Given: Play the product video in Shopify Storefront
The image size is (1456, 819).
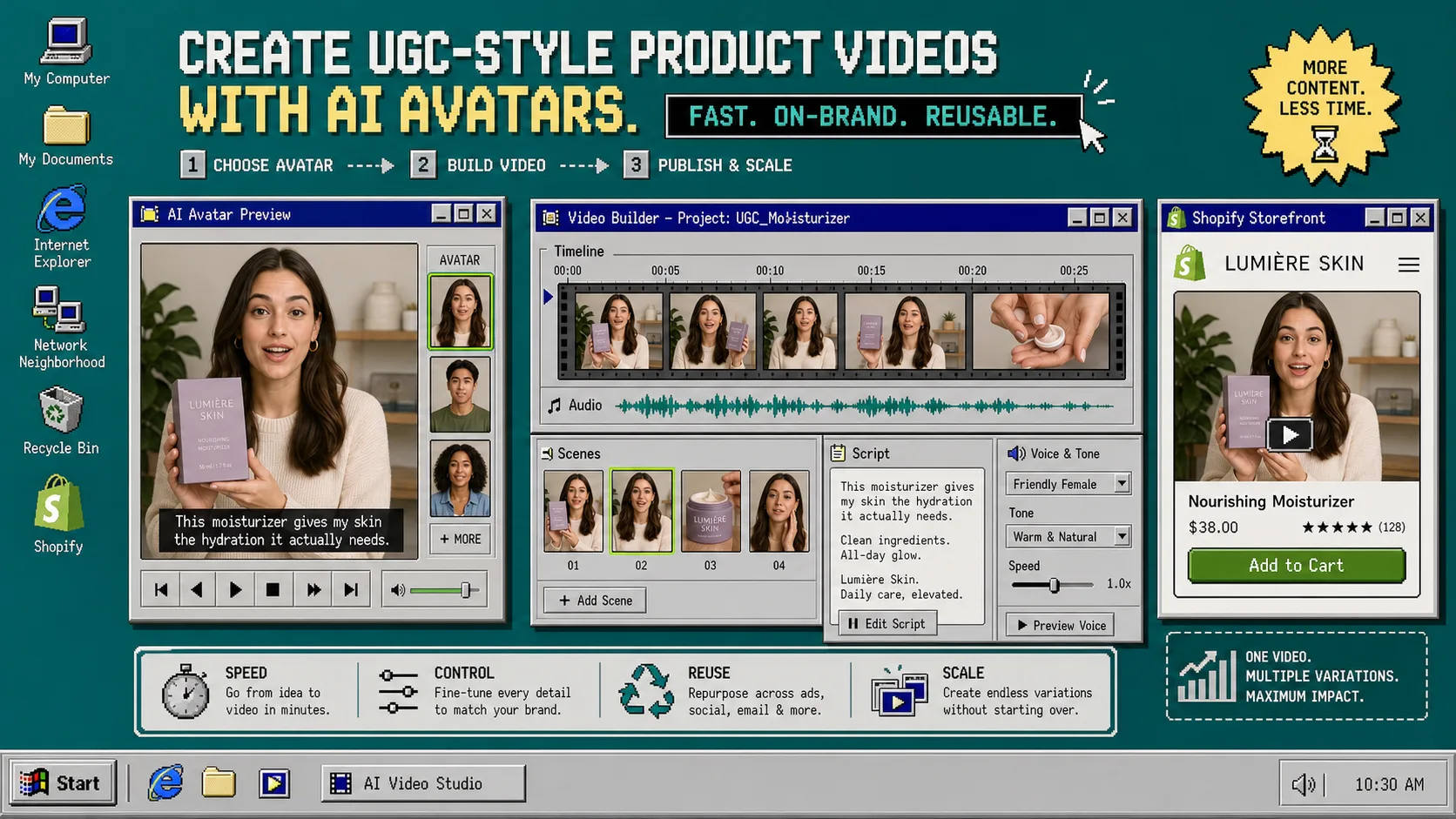Looking at the screenshot, I should [x=1290, y=434].
